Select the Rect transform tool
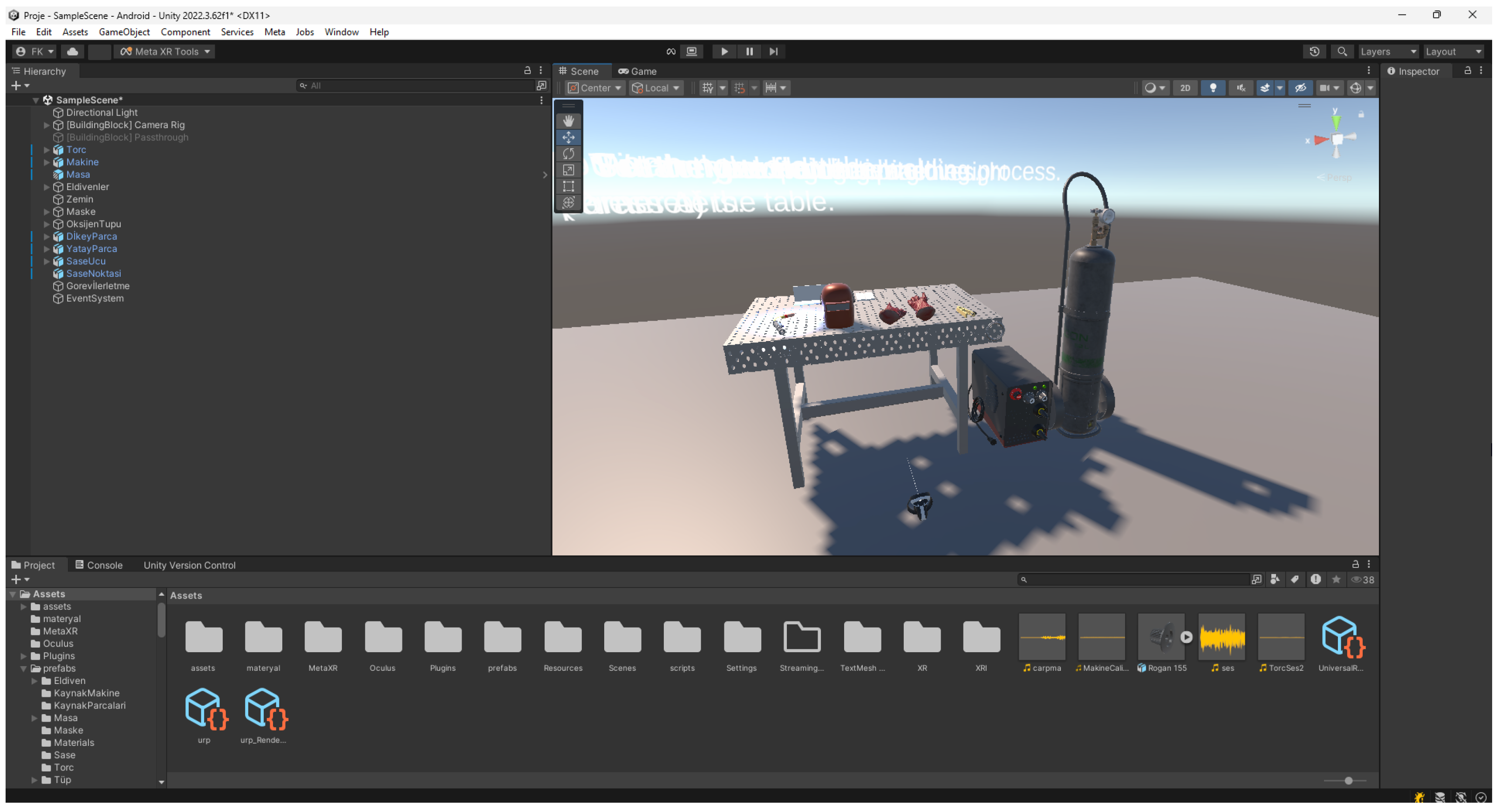Viewport: 1501px width, 812px height. pyautogui.click(x=568, y=186)
